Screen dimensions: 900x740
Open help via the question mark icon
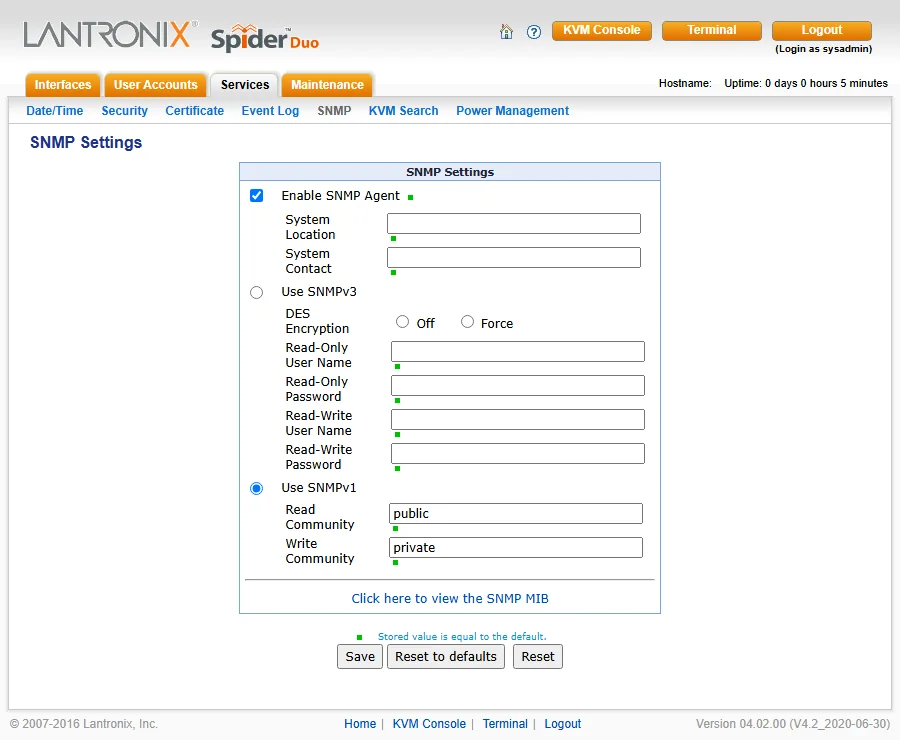click(x=534, y=32)
